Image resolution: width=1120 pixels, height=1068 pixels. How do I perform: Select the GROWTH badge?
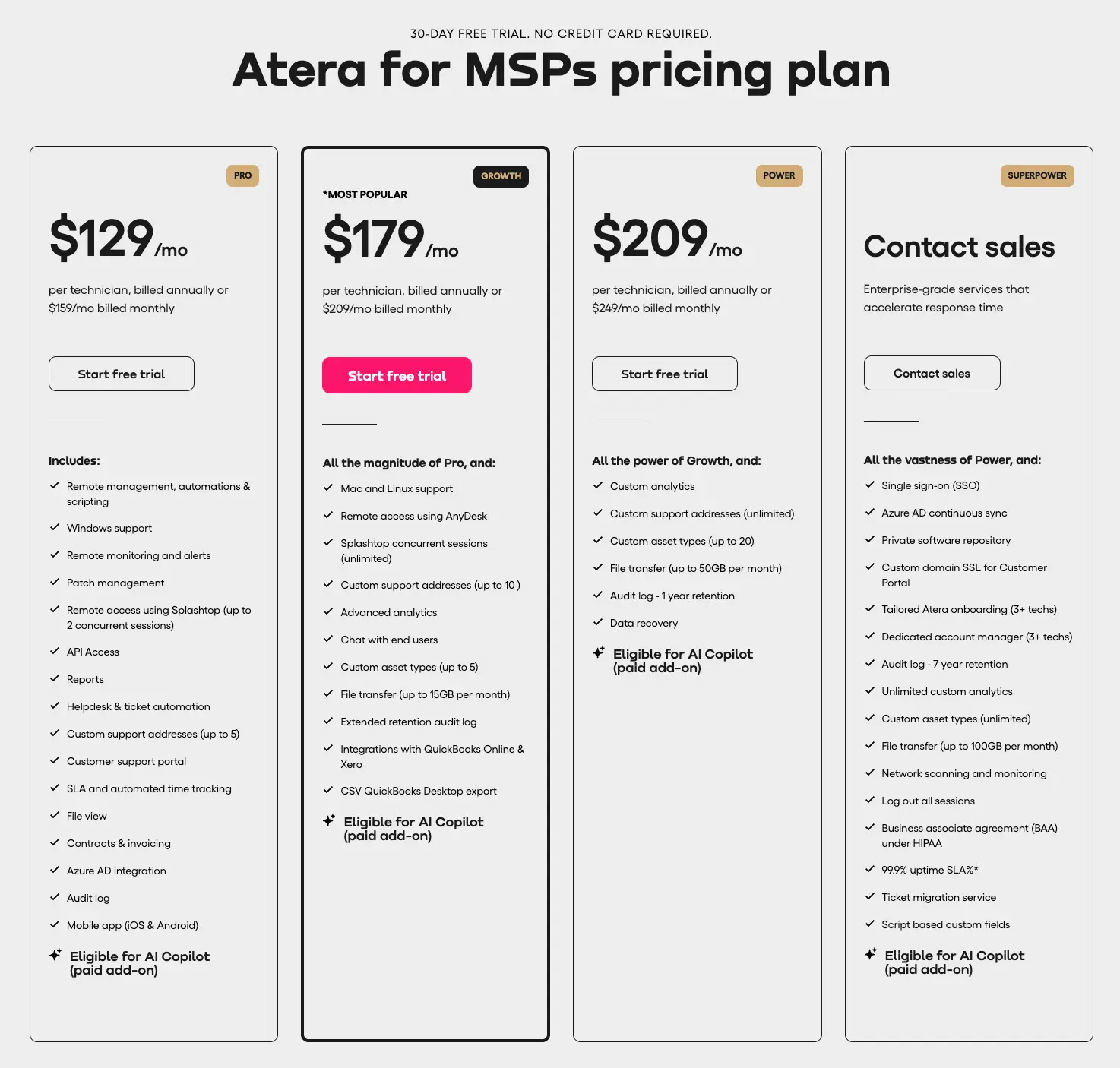[x=501, y=175]
